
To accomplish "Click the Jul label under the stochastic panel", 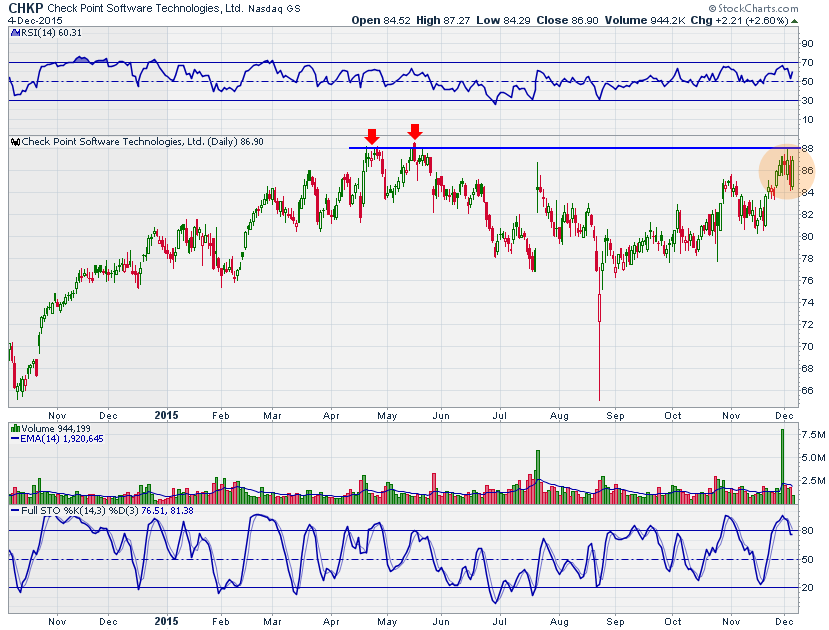I will tap(500, 622).
